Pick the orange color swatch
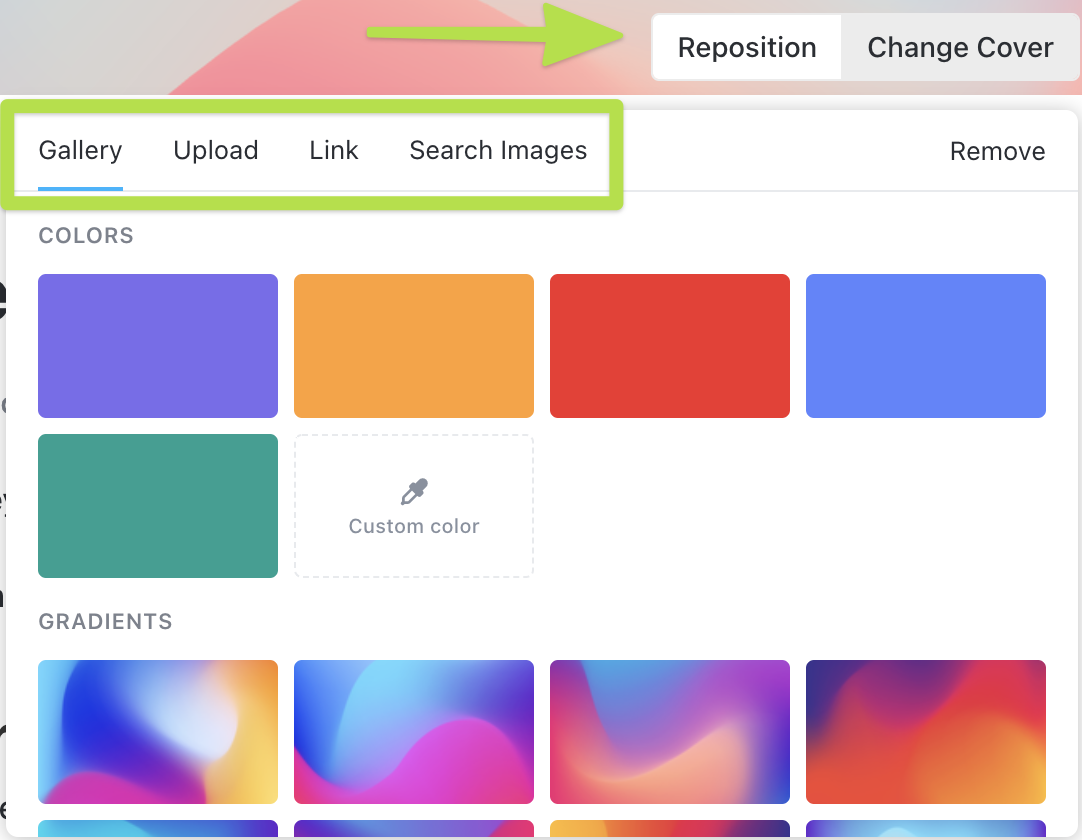 [x=414, y=346]
